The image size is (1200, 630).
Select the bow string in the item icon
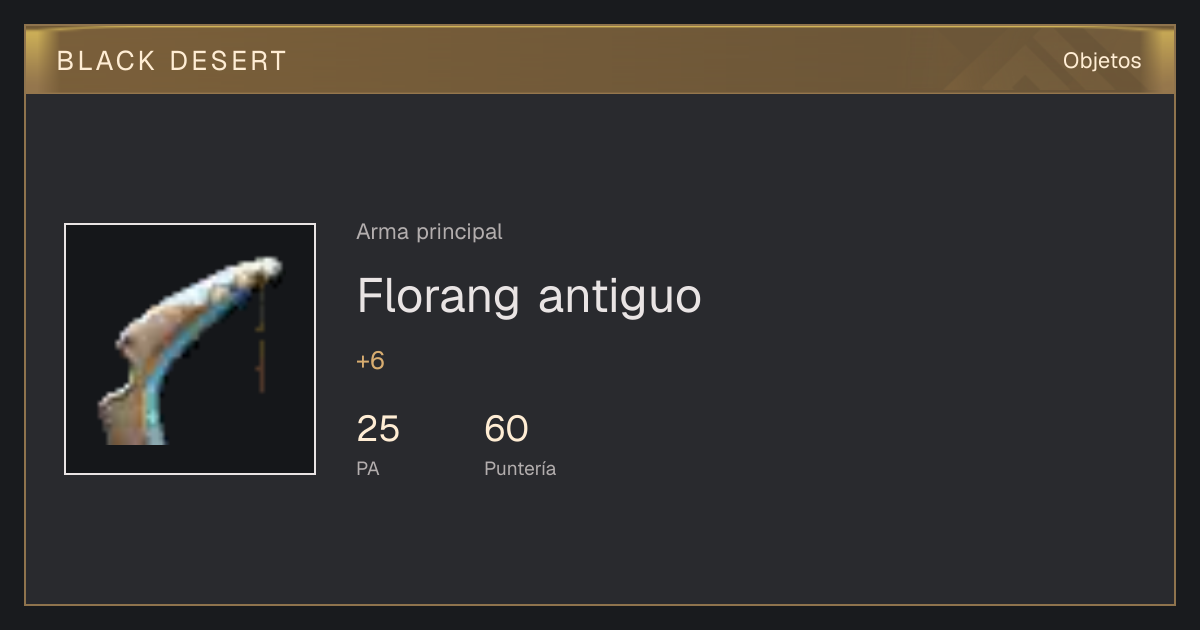coord(261,340)
